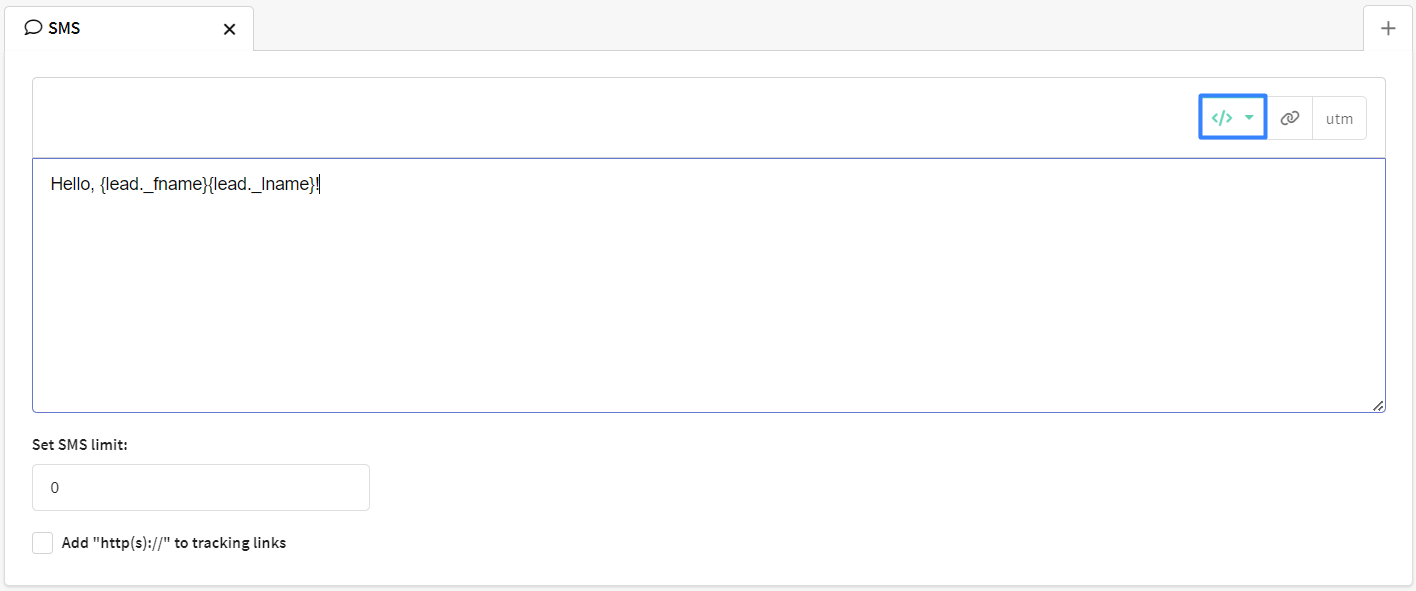Close the SMS tab with the X
1416x591 pixels.
click(229, 29)
